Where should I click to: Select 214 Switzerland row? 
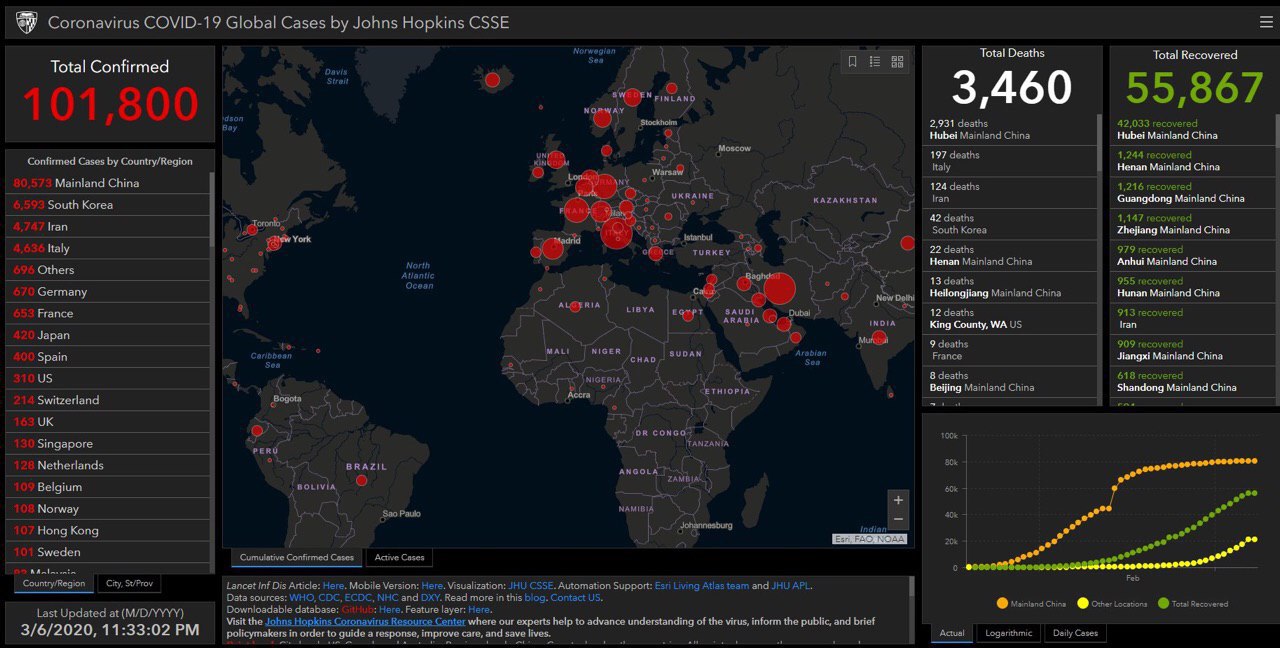[x=108, y=400]
